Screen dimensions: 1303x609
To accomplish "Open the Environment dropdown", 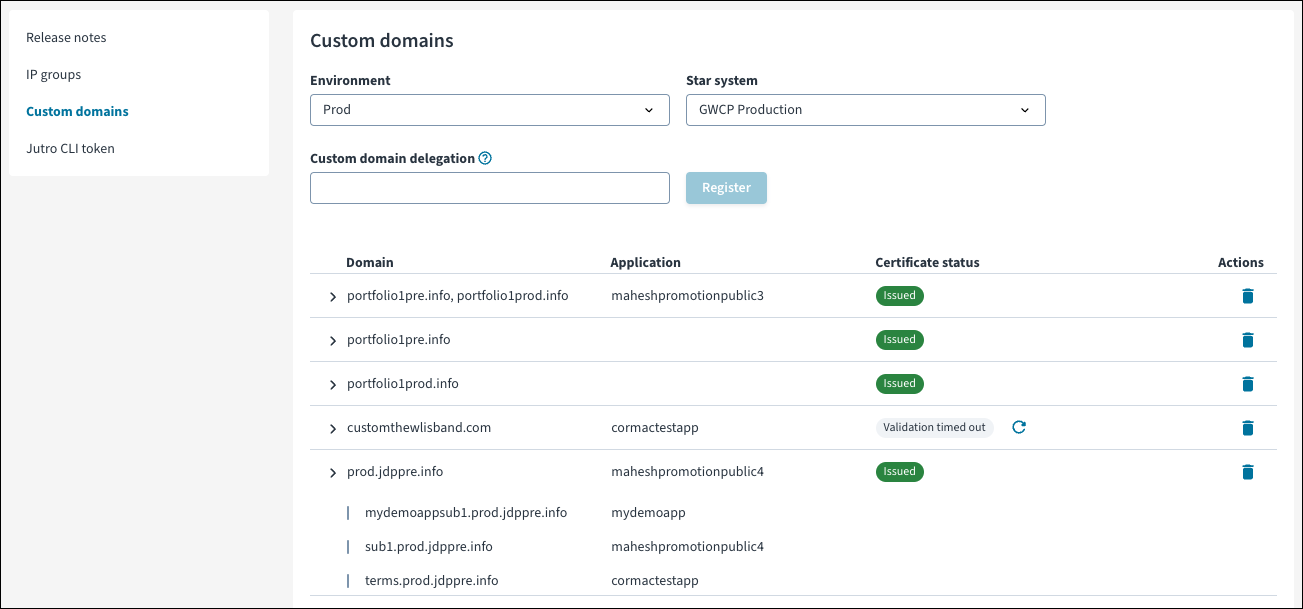I will [490, 110].
